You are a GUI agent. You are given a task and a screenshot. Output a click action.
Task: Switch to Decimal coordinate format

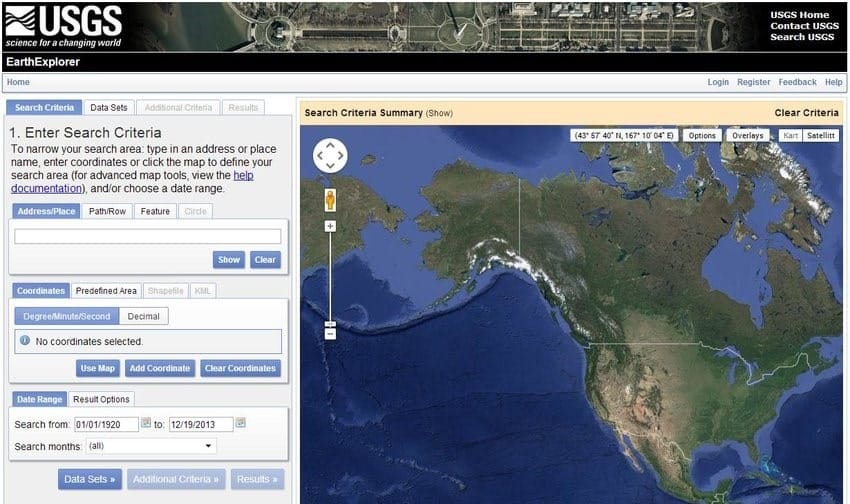tap(143, 316)
